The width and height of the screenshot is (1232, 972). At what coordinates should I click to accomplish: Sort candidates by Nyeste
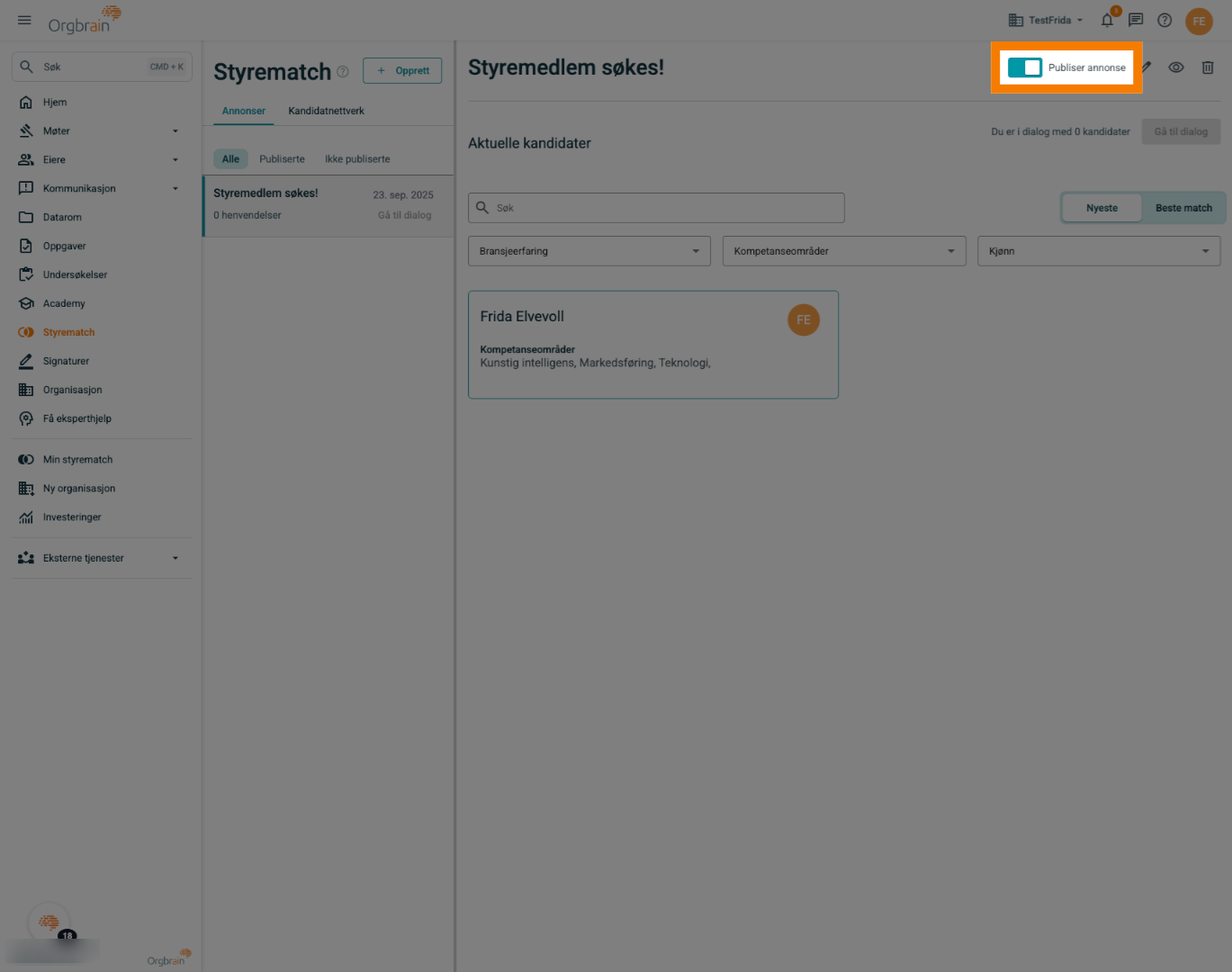pyautogui.click(x=1102, y=208)
